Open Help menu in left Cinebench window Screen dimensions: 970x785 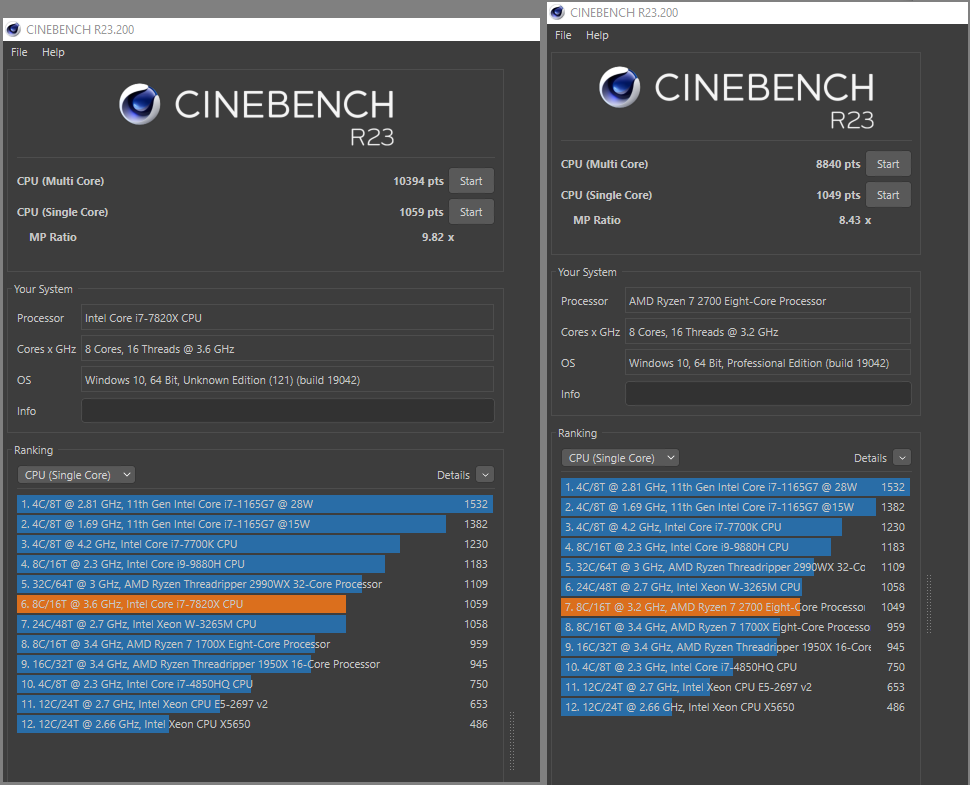pyautogui.click(x=53, y=52)
